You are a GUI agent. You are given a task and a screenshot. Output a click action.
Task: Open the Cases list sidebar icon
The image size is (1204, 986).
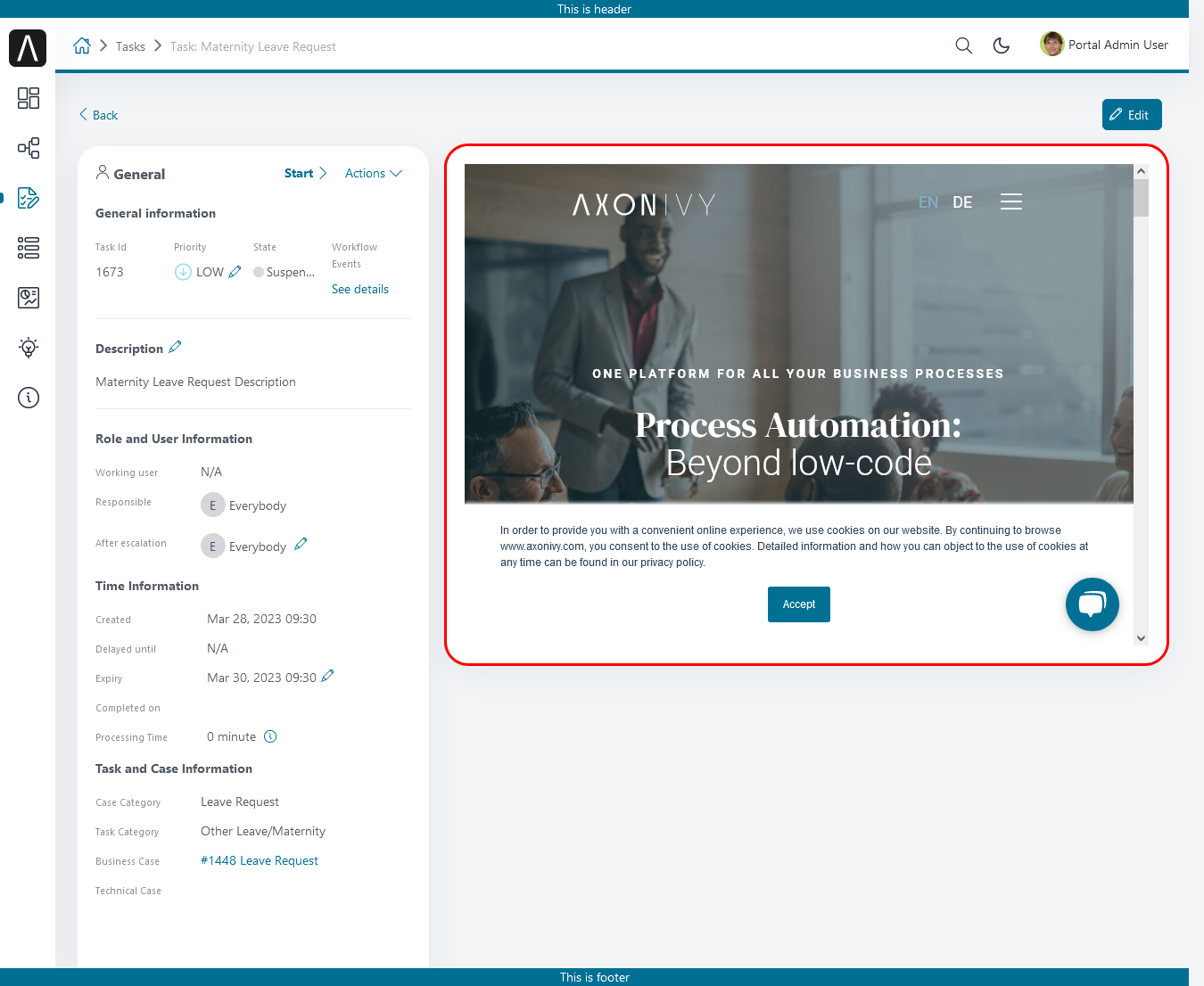[29, 248]
